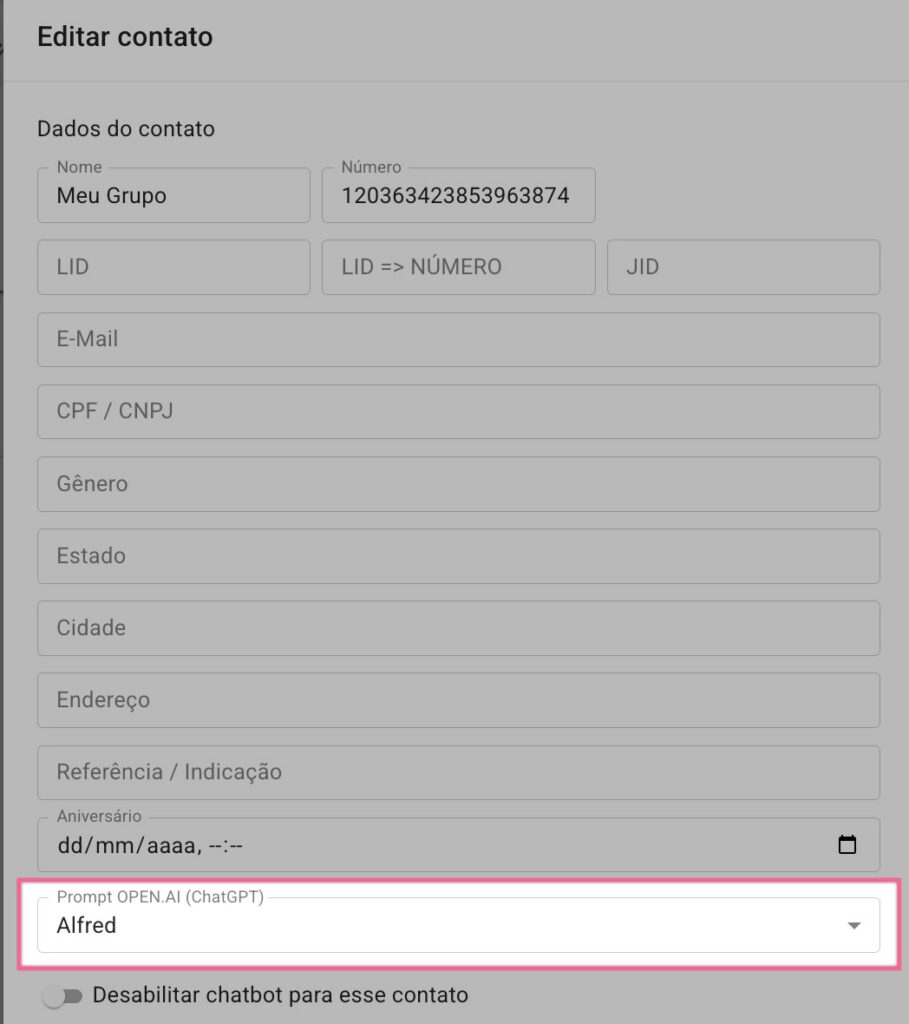Click the Nome field with Meu Grupo
909x1024 pixels.
[174, 195]
